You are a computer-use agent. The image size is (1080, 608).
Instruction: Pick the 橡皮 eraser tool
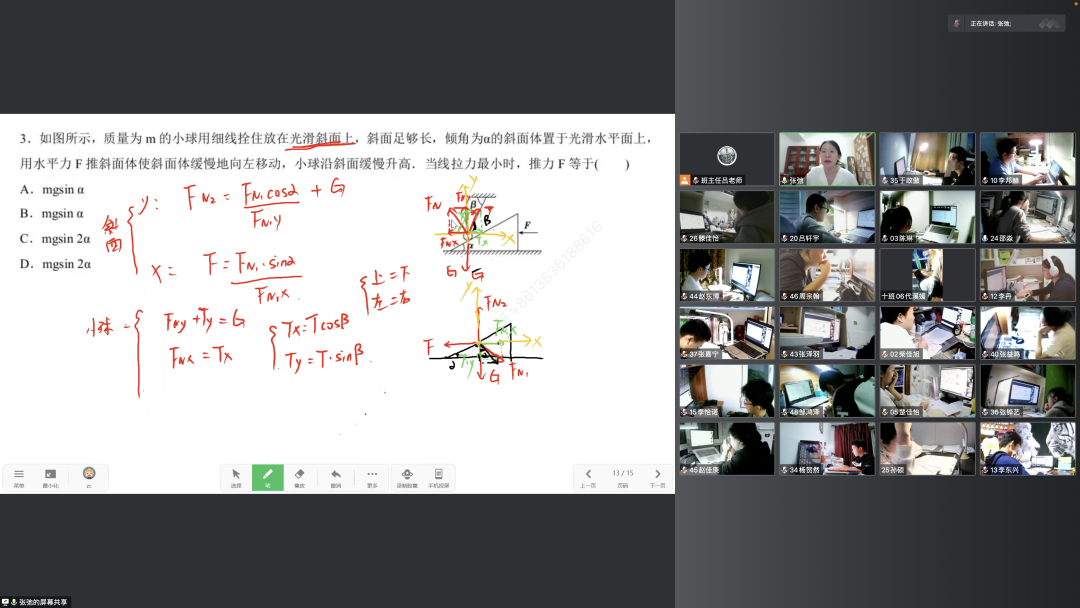coord(300,477)
